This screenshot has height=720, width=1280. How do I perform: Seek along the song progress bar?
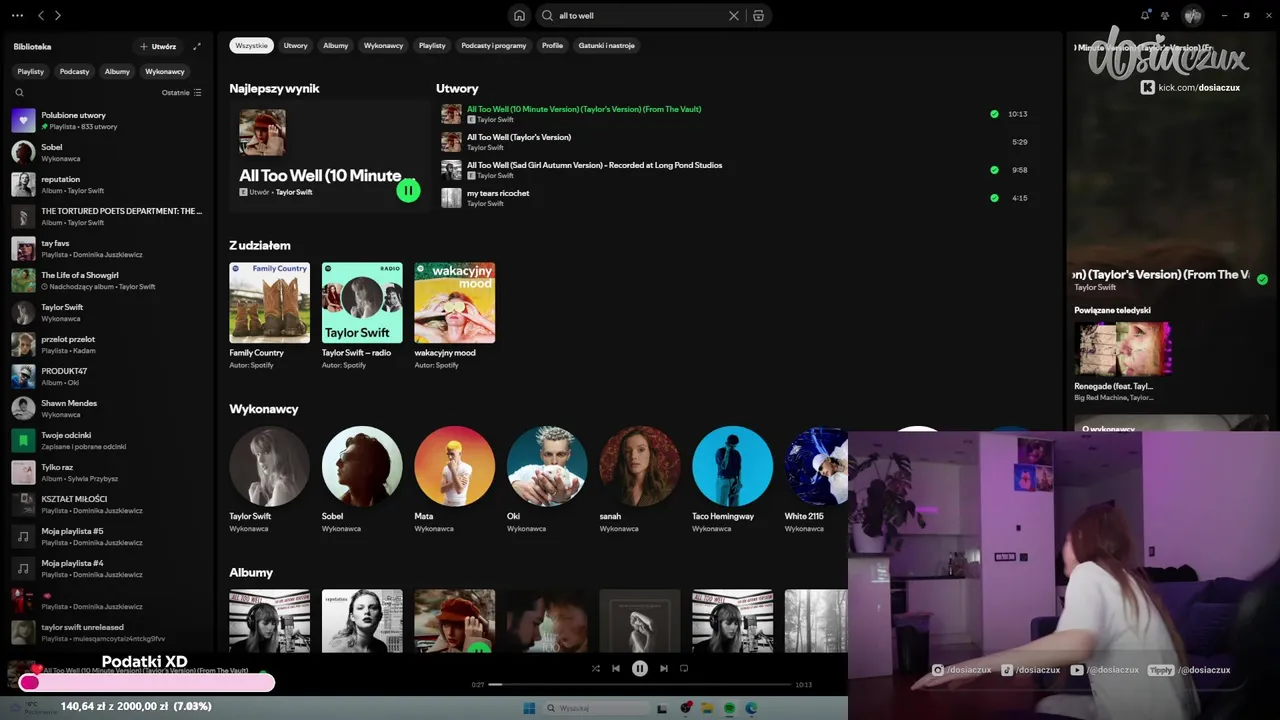tap(640, 684)
